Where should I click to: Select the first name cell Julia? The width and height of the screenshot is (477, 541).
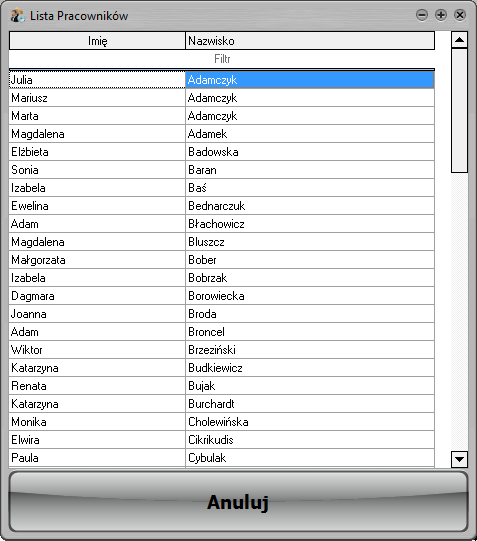click(x=97, y=80)
